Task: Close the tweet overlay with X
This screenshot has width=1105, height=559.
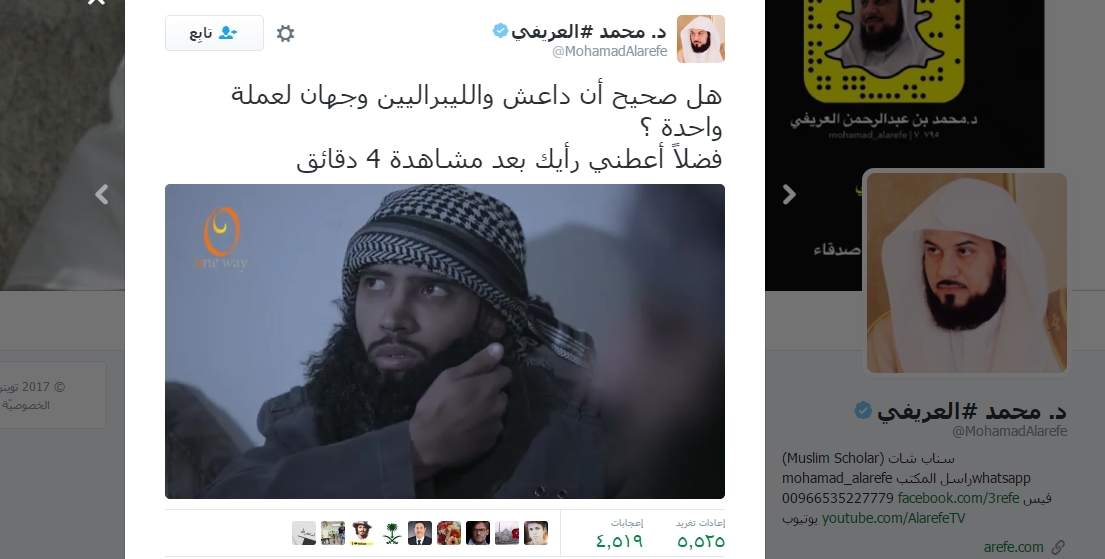Action: [x=97, y=3]
